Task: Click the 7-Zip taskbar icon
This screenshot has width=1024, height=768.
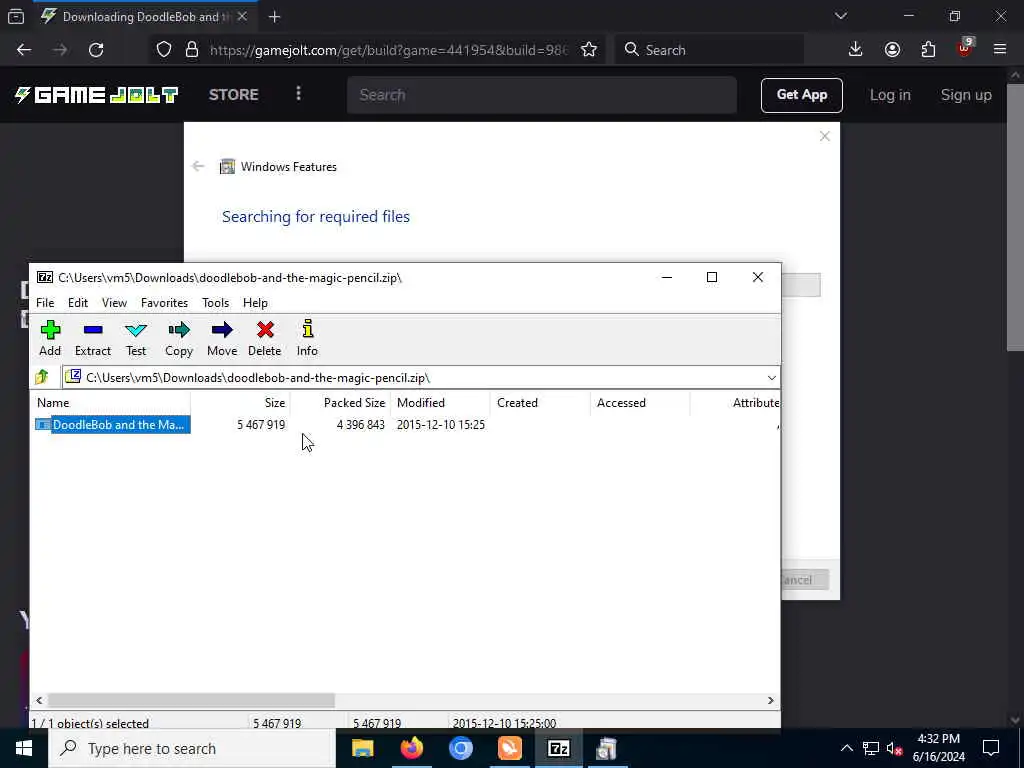Action: (x=558, y=748)
